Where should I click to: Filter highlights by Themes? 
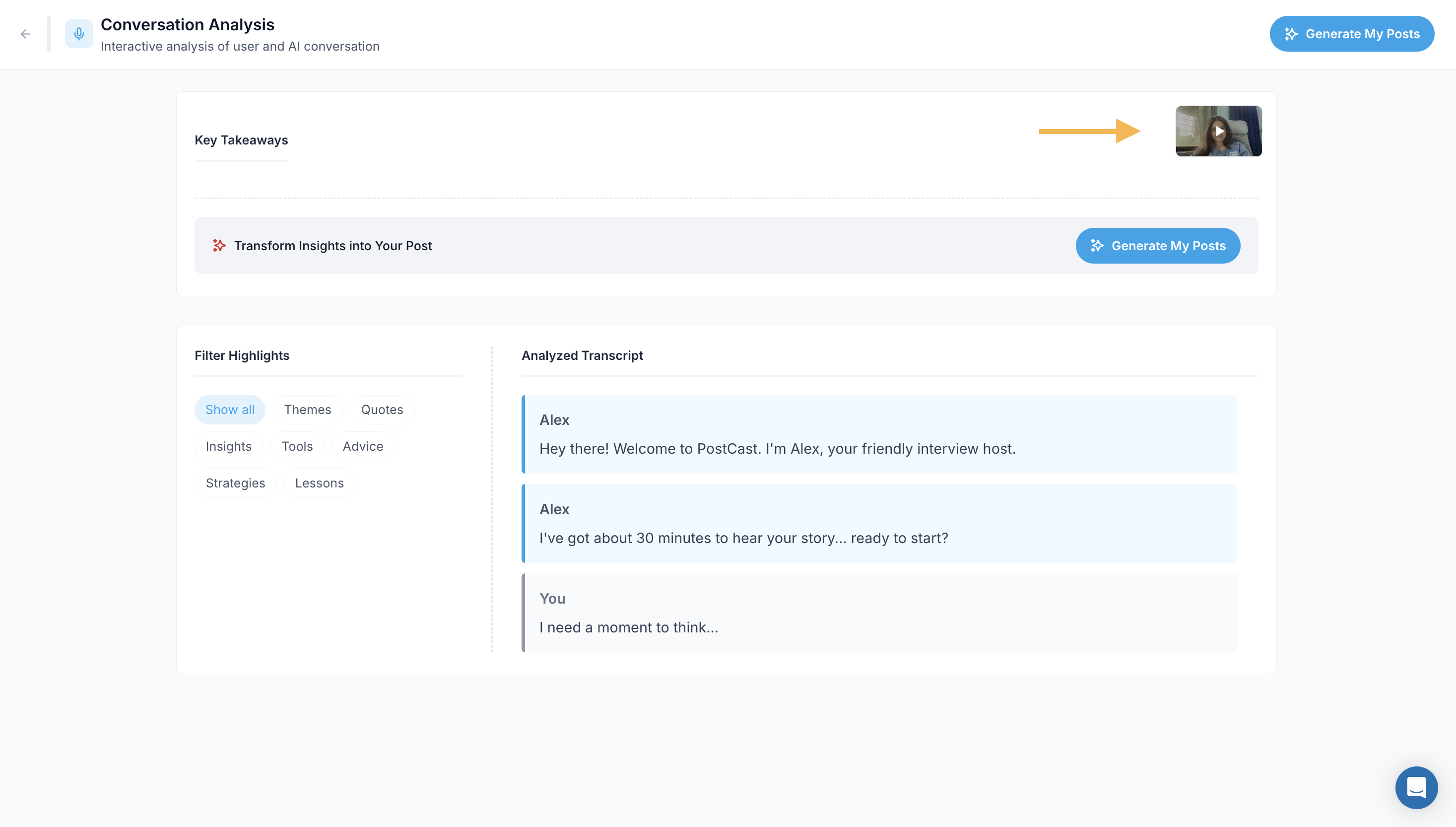tap(307, 410)
